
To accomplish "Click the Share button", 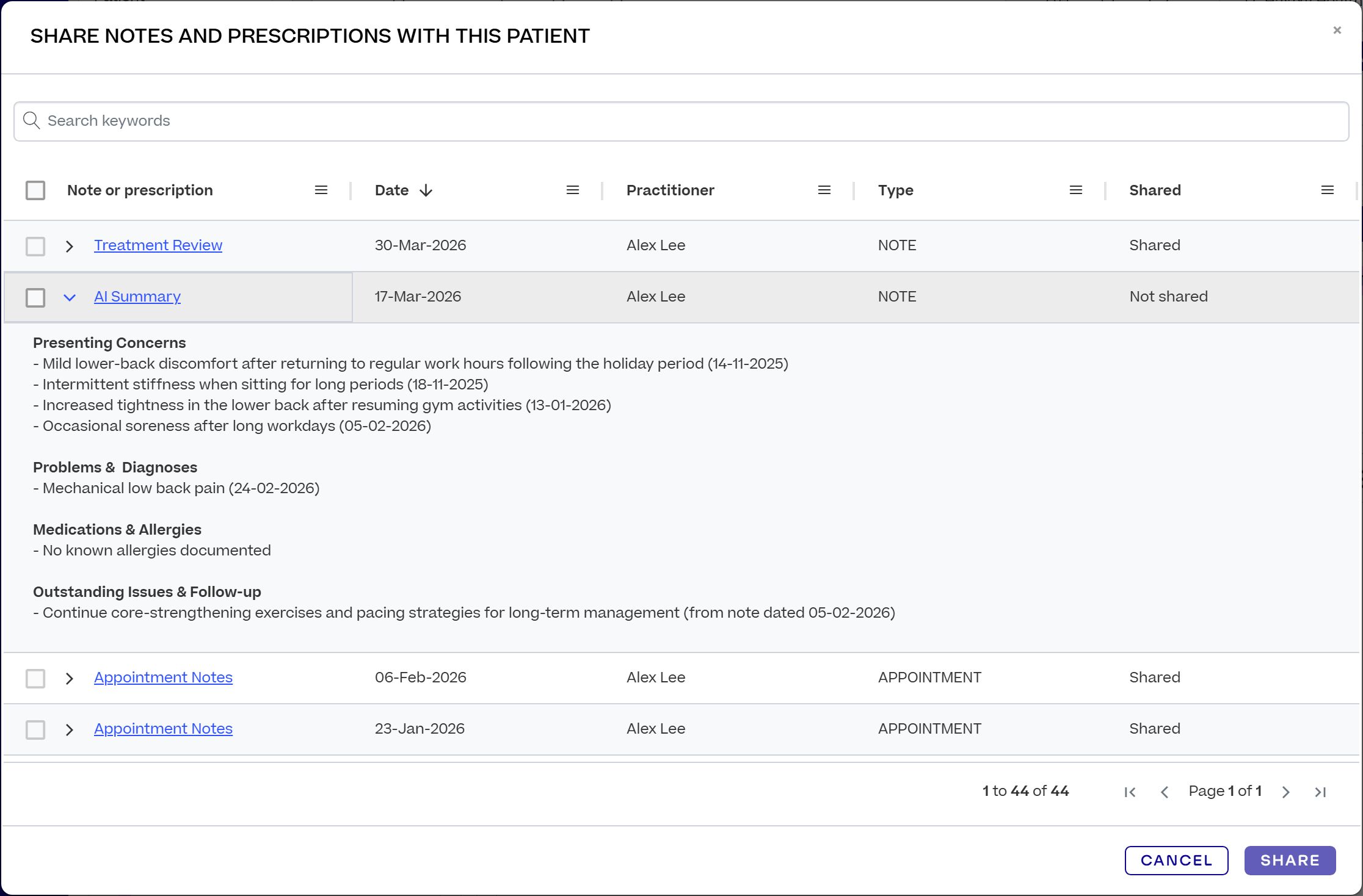I will pos(1290,861).
